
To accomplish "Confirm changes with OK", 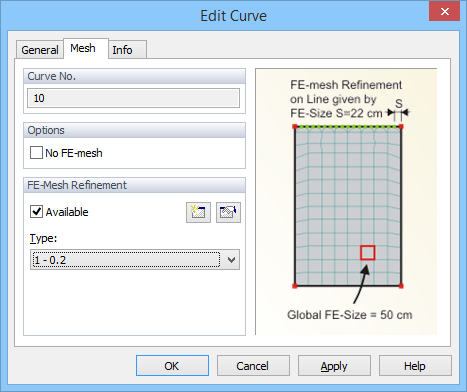I will pos(172,366).
